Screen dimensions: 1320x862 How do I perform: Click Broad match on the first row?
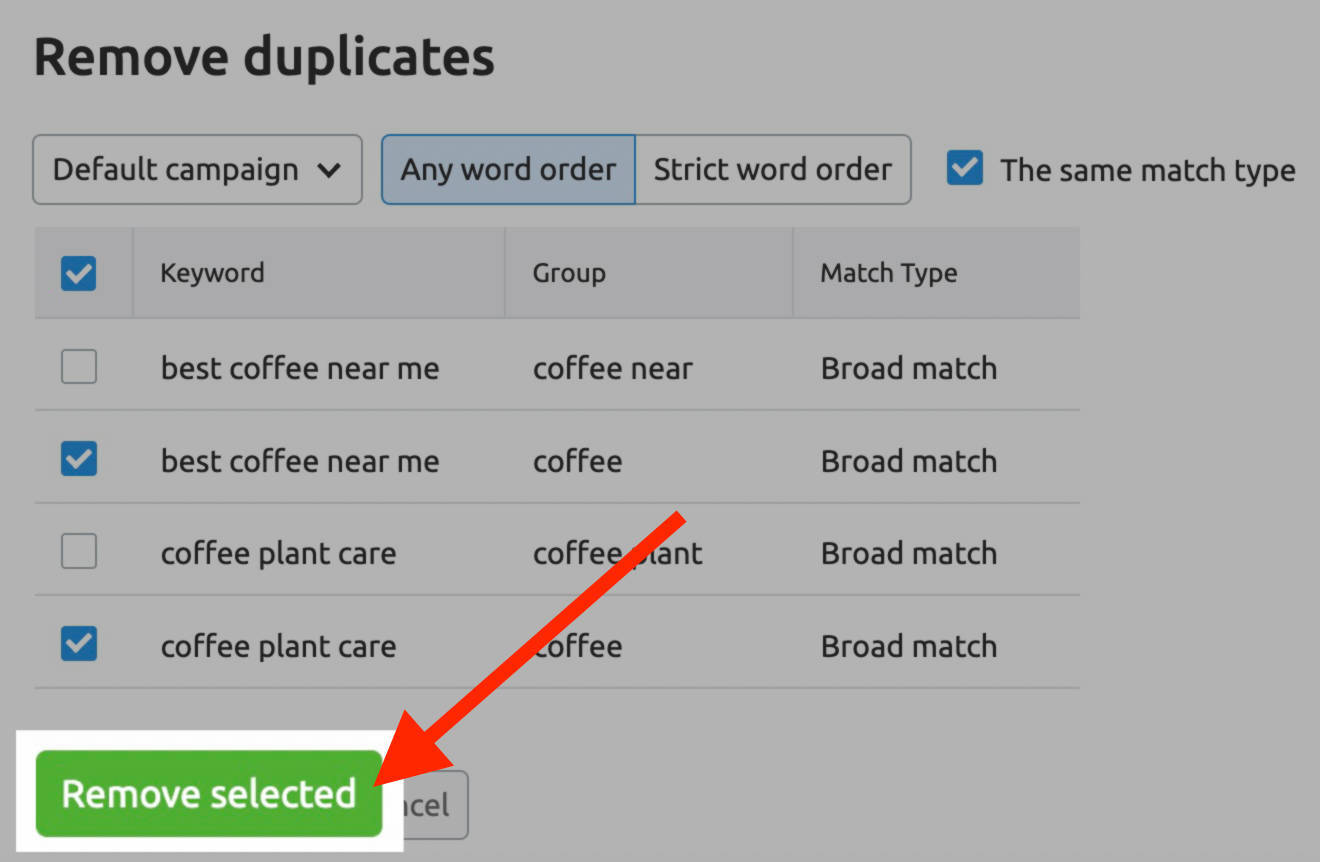908,367
